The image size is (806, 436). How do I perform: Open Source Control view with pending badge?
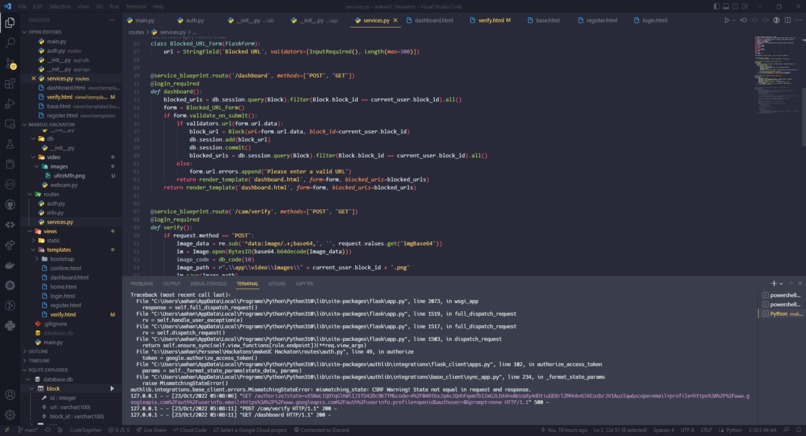(10, 63)
